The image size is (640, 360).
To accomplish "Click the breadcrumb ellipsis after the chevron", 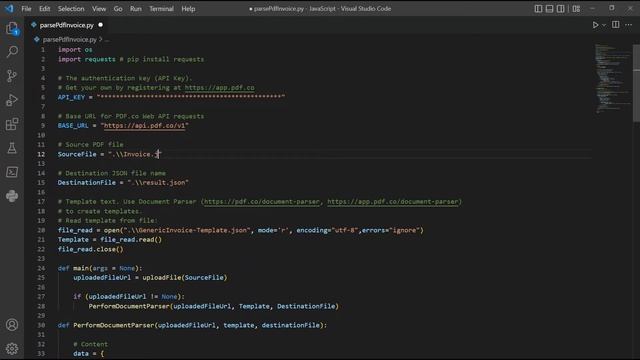I will click(107, 40).
